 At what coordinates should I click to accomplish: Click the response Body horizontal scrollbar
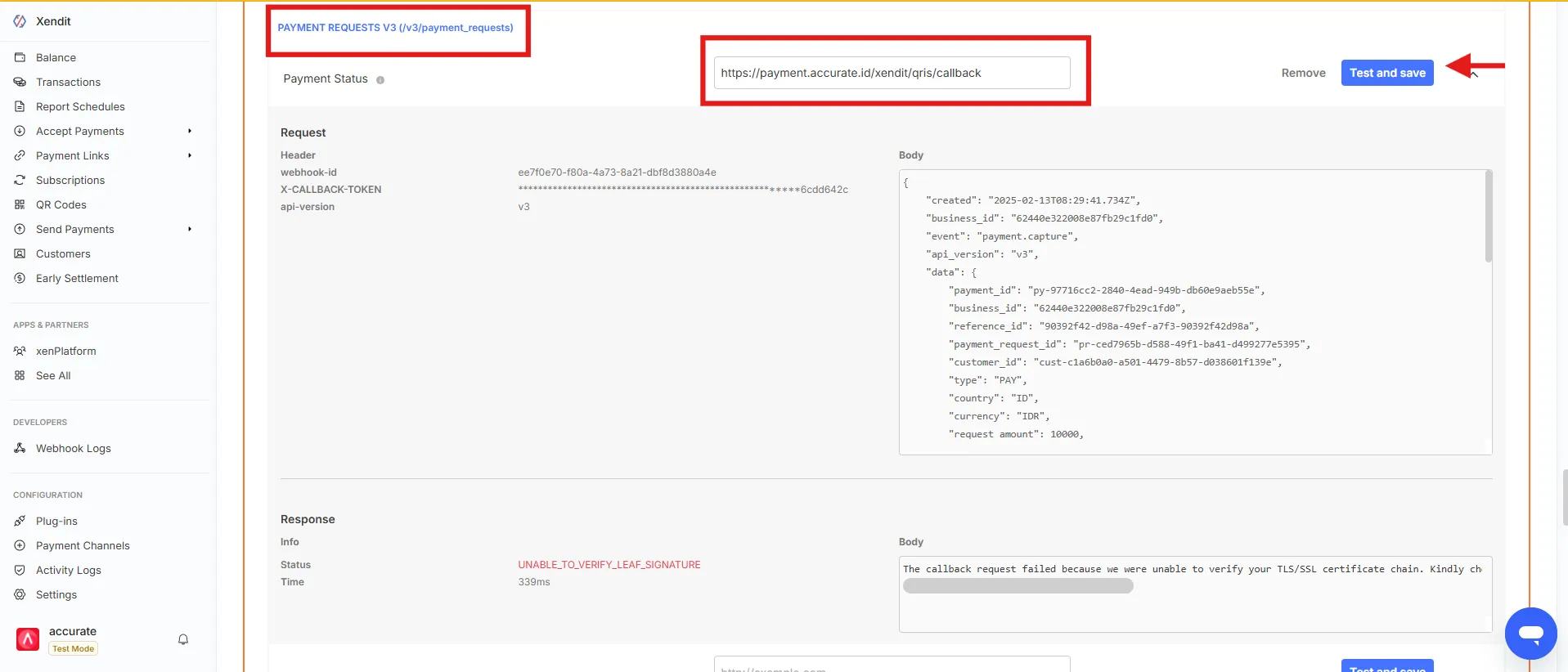1018,586
